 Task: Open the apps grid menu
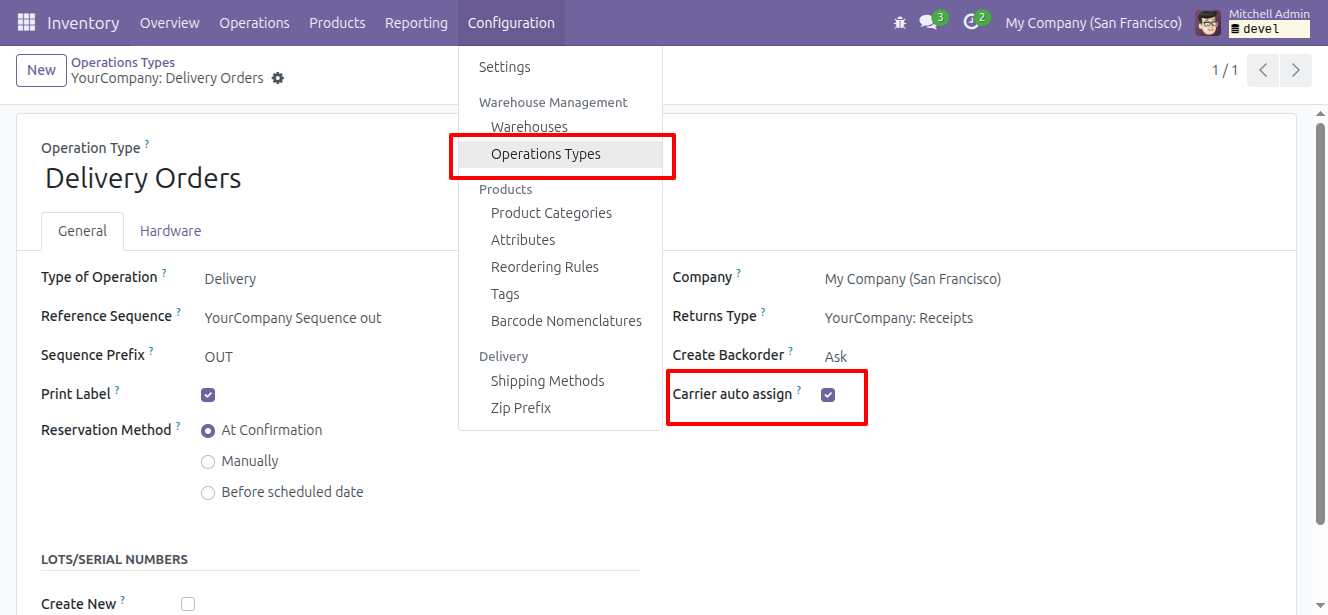pos(25,22)
